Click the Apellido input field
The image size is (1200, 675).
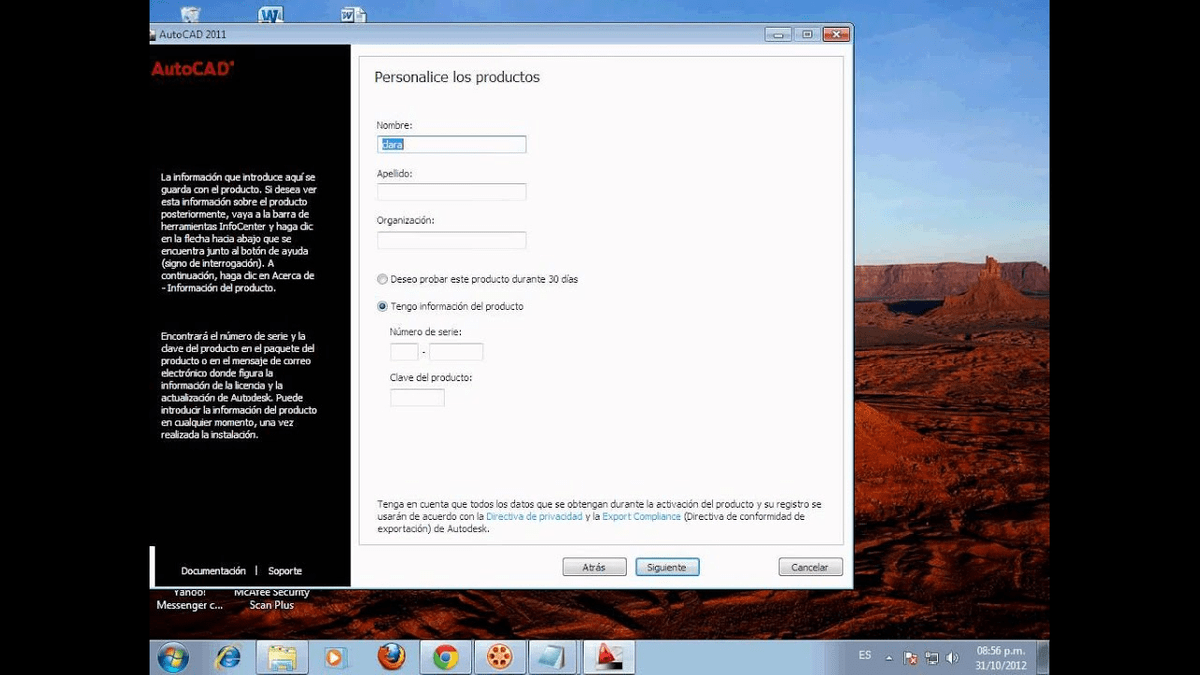coord(452,192)
